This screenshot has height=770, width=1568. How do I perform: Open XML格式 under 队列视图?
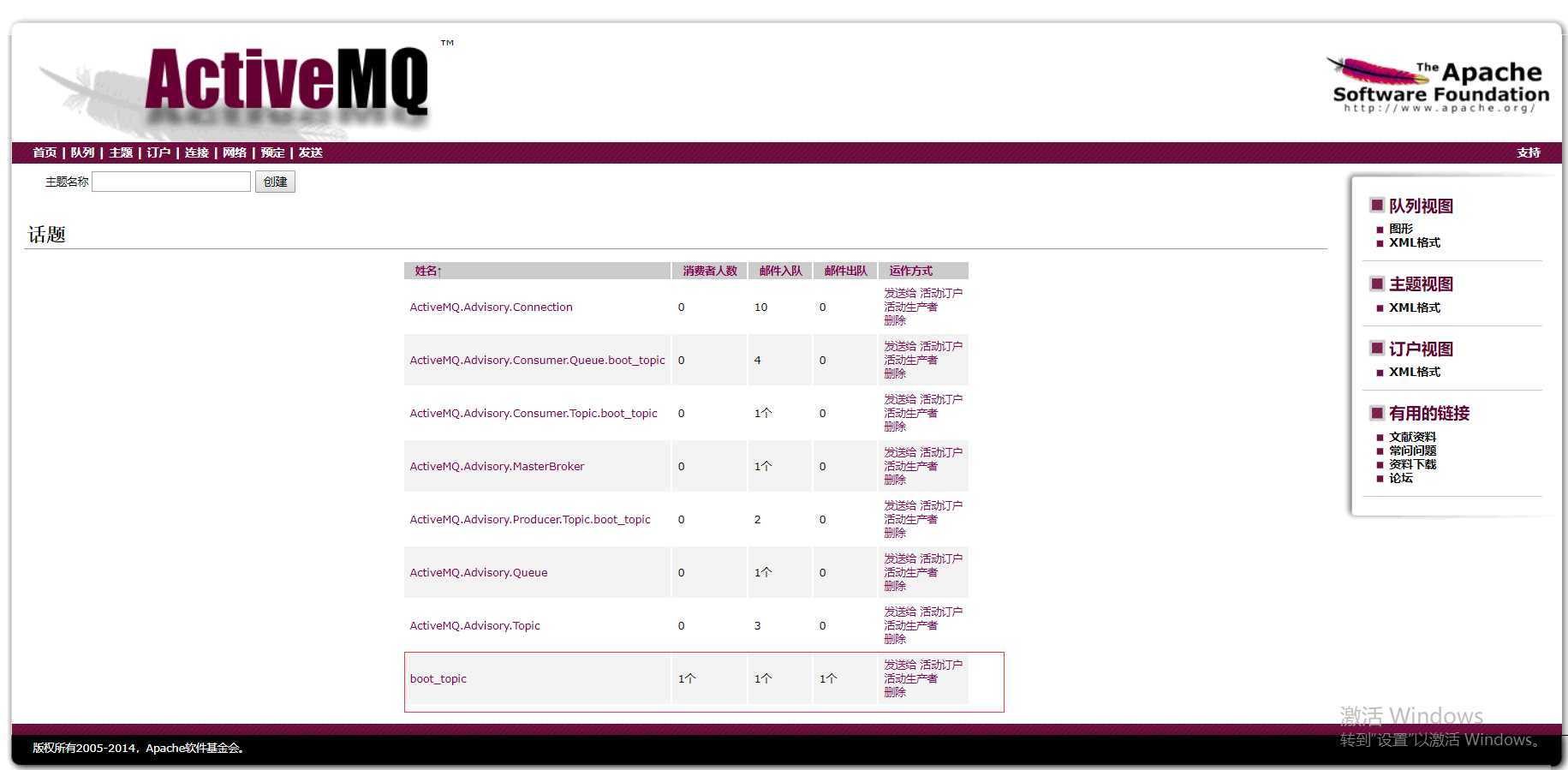(x=1415, y=242)
